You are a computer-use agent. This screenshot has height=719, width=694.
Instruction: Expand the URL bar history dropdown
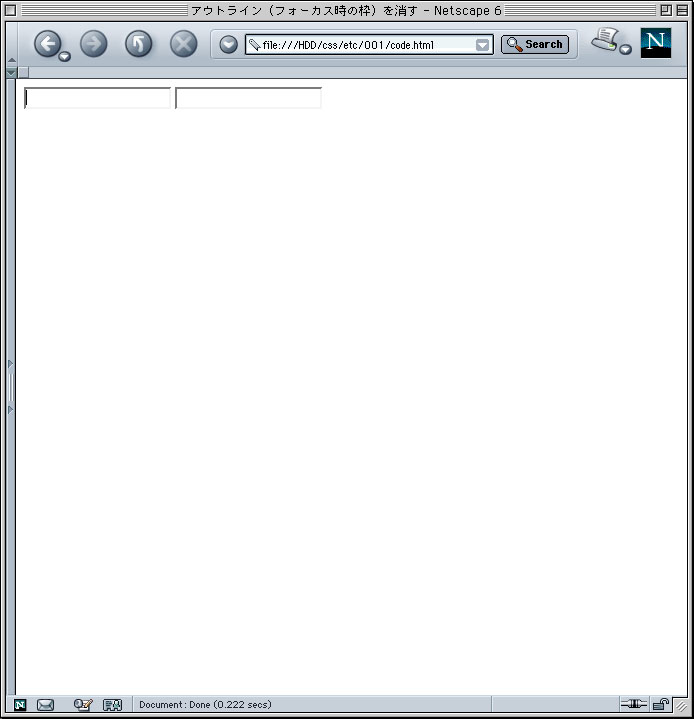[x=482, y=45]
